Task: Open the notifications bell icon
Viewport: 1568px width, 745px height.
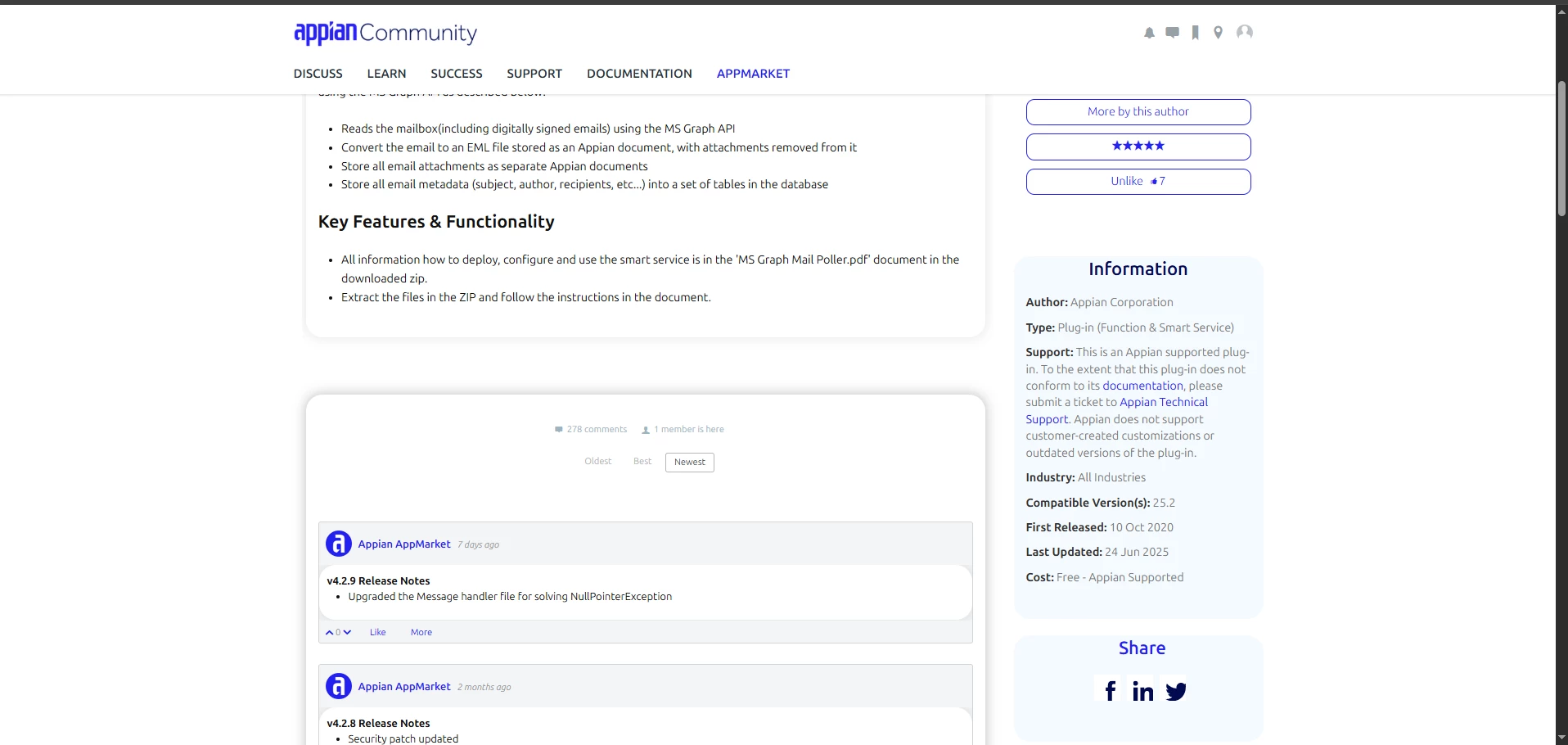Action: coord(1149,33)
